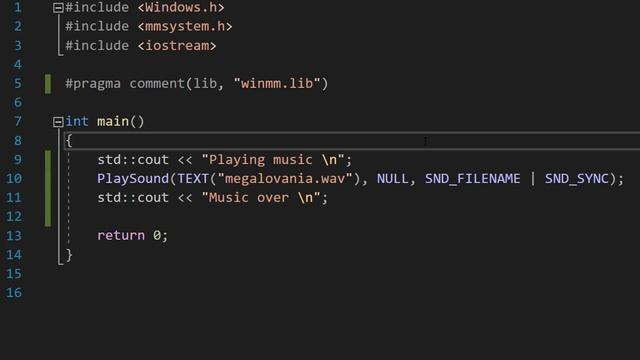Image resolution: width=640 pixels, height=360 pixels.
Task: Click on "winmm.lib" string
Action: tap(277, 84)
